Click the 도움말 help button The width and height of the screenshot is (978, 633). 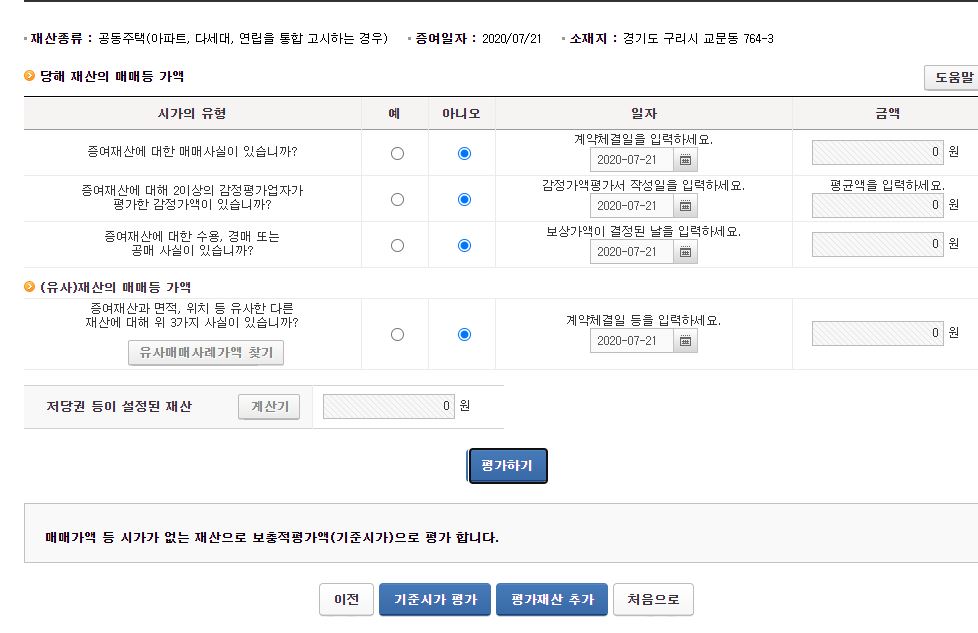950,77
